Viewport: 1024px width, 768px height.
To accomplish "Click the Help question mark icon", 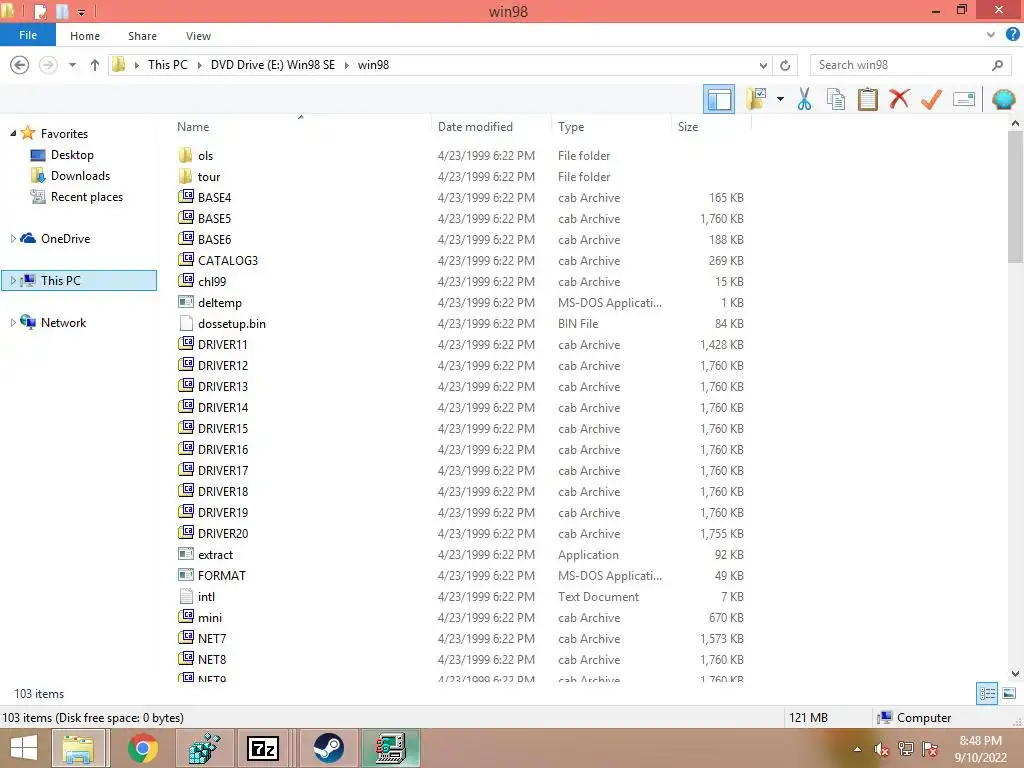I will [x=1012, y=35].
